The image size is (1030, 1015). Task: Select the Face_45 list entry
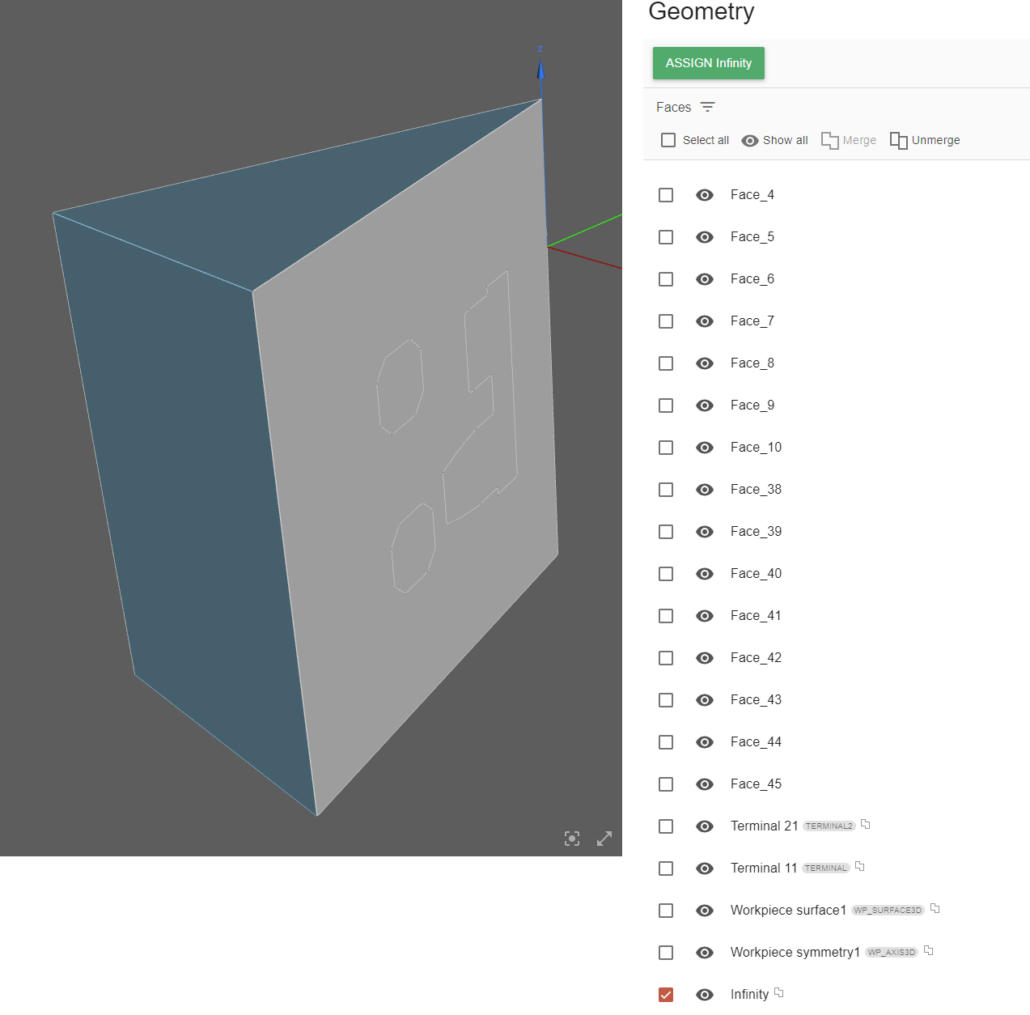point(756,784)
